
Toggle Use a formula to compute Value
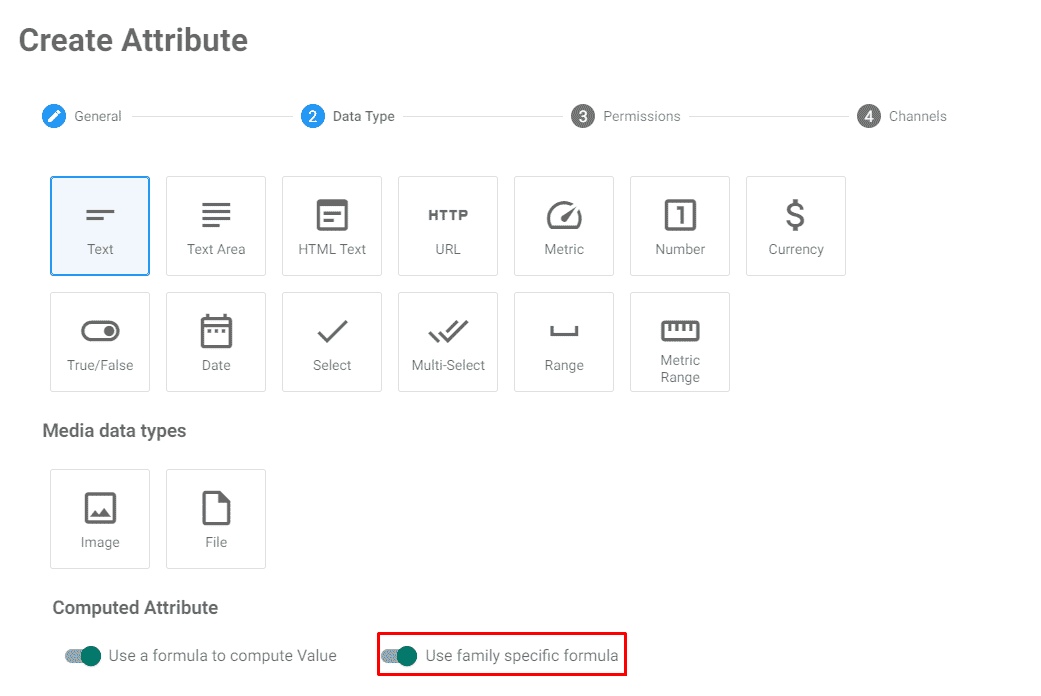coord(83,656)
